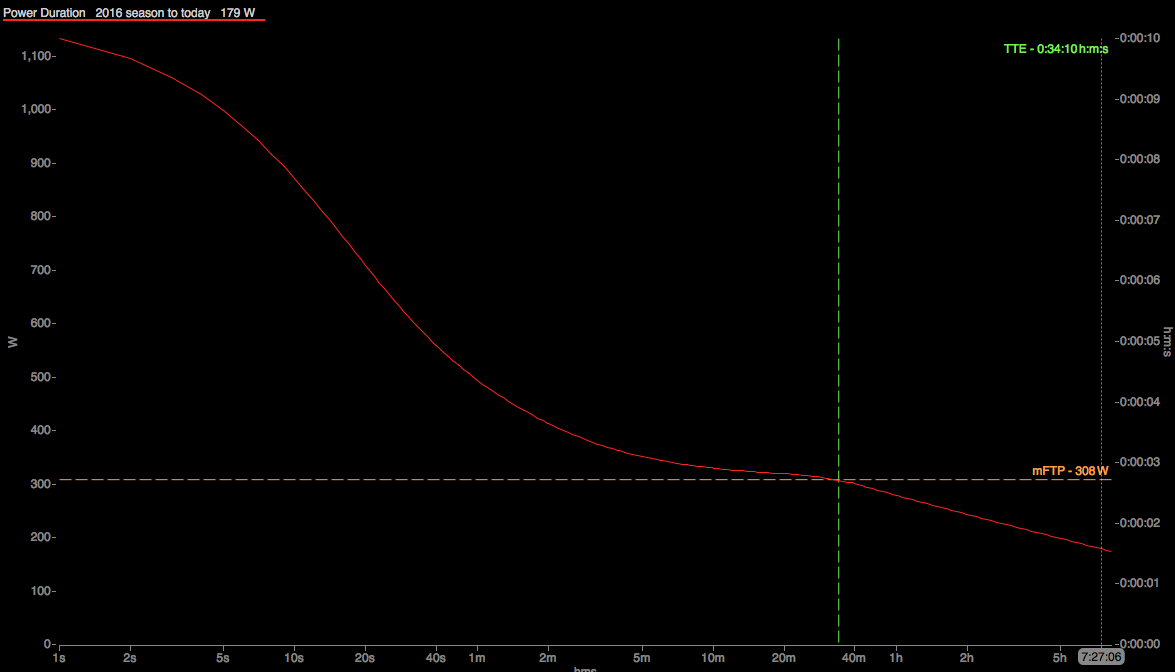This screenshot has height=672, width=1175.
Task: Click the 5m tick on time axis
Action: tap(641, 658)
